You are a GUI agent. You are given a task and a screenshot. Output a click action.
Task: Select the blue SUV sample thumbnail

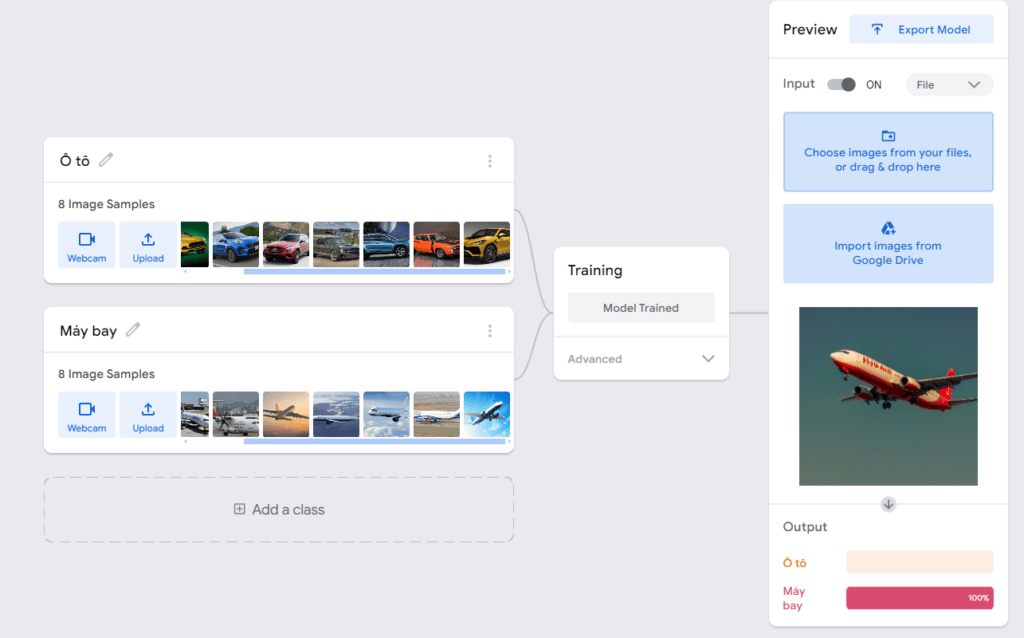click(236, 244)
